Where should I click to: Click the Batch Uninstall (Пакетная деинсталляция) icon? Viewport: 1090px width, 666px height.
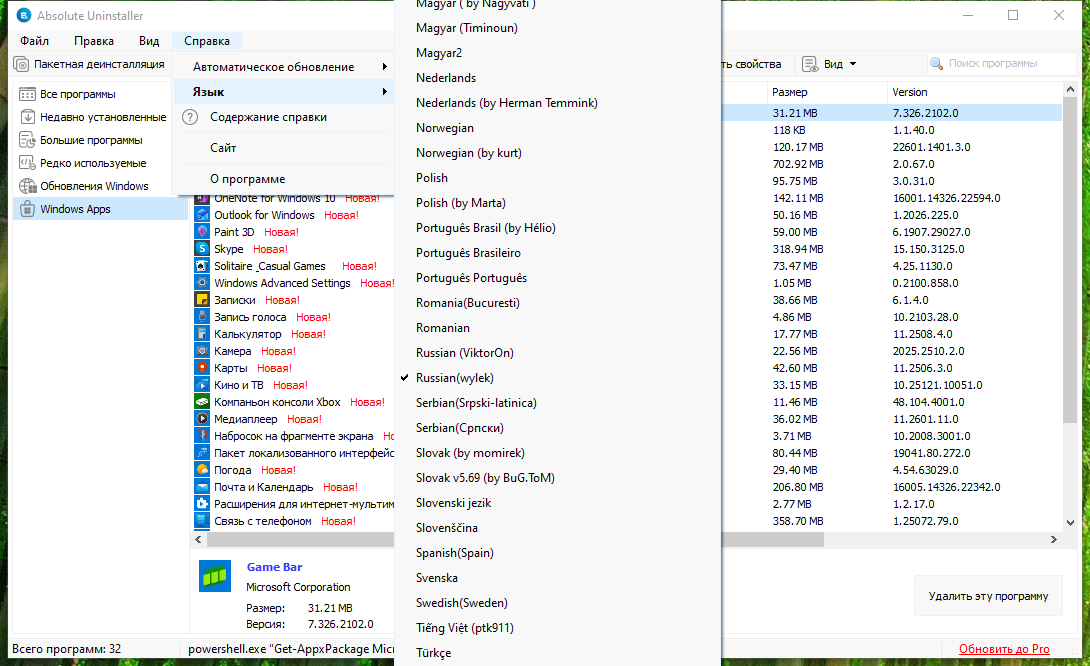[x=22, y=65]
